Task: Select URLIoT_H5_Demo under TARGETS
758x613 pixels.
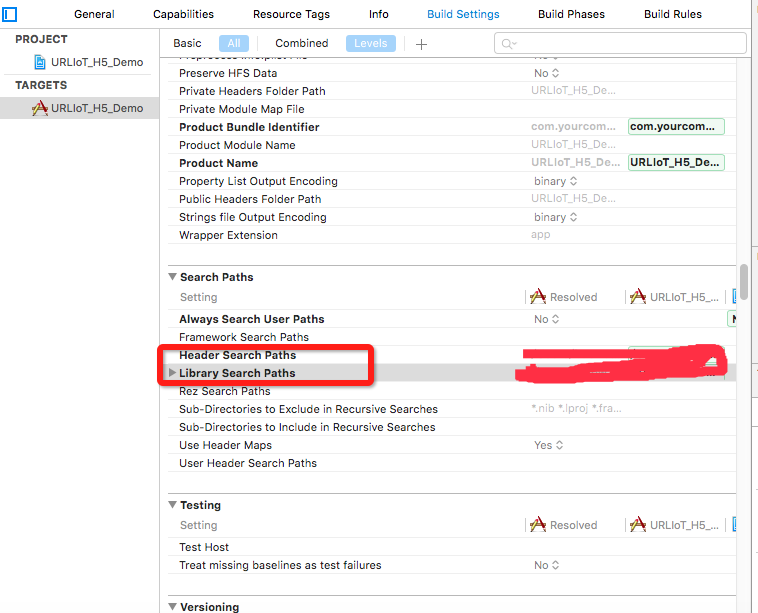Action: pyautogui.click(x=80, y=108)
